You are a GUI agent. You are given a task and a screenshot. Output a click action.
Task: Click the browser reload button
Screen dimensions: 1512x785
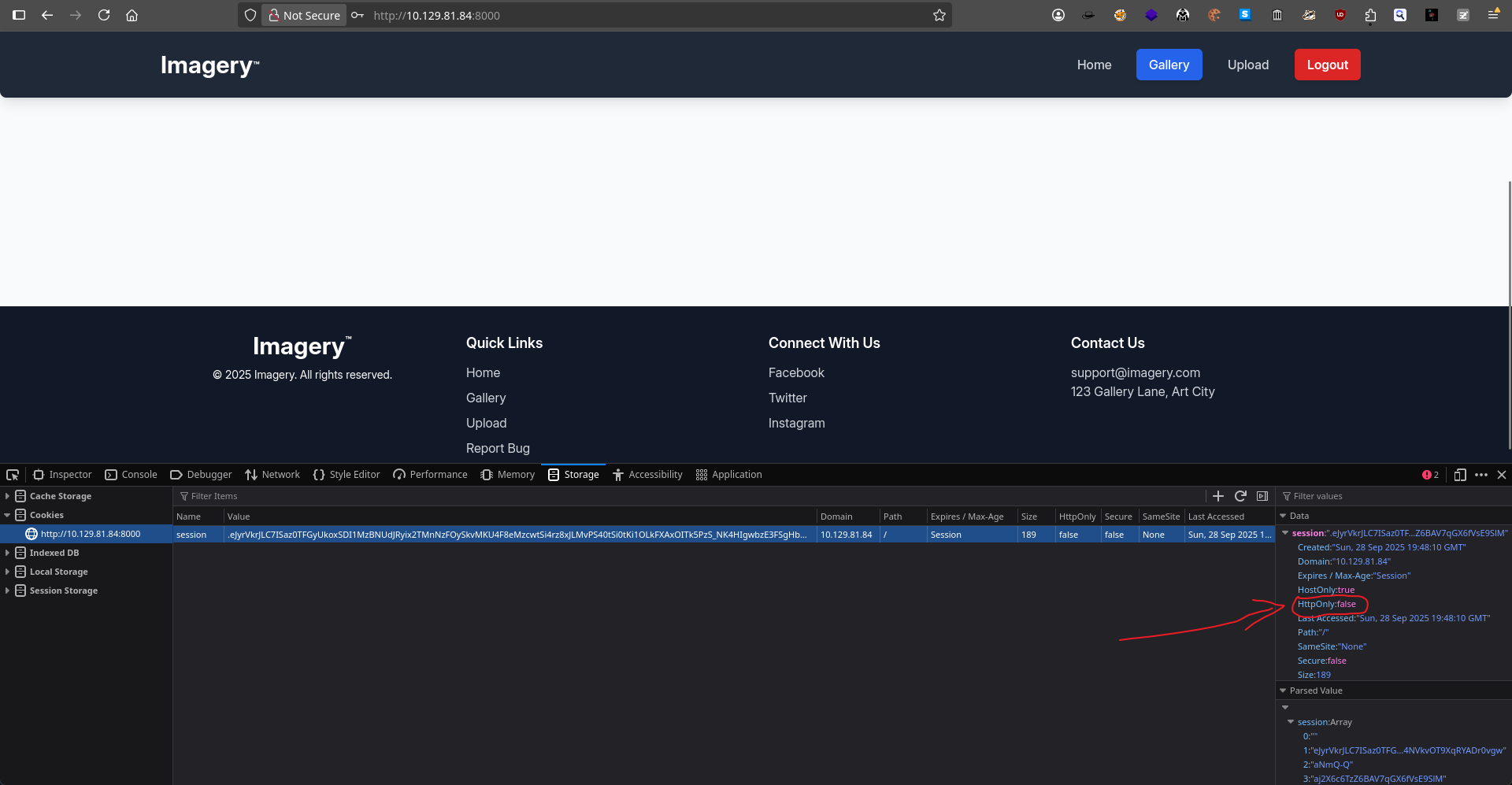tap(104, 15)
